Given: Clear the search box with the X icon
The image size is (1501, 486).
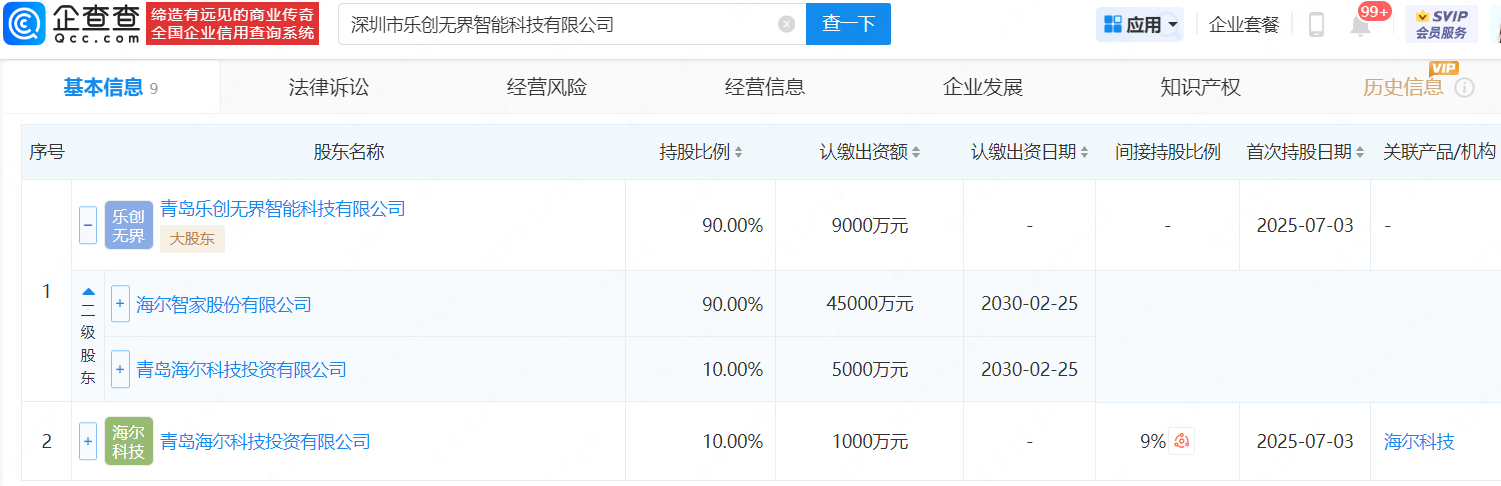Looking at the screenshot, I should pos(787,24).
